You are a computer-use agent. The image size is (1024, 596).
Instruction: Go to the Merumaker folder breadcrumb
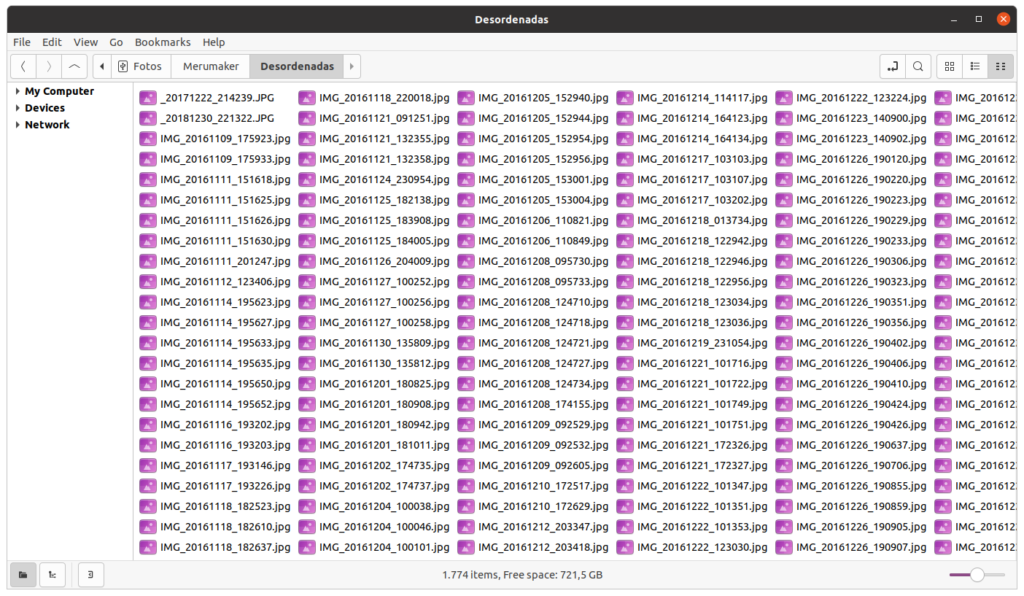(210, 67)
